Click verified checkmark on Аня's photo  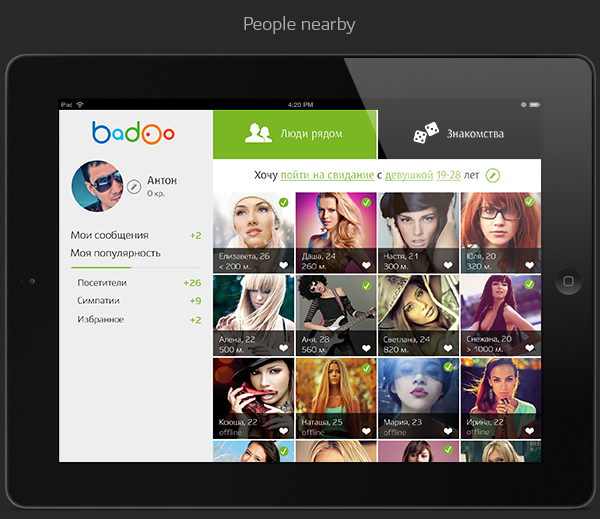pyautogui.click(x=366, y=286)
